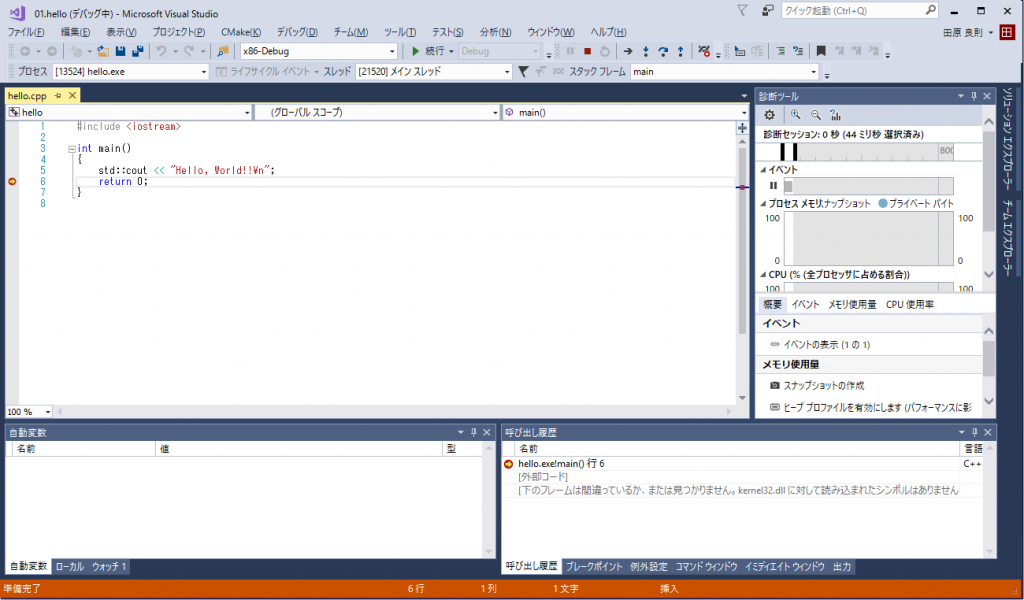Toggle breakpoint marker on line 6
This screenshot has width=1024, height=600.
pyautogui.click(x=12, y=182)
